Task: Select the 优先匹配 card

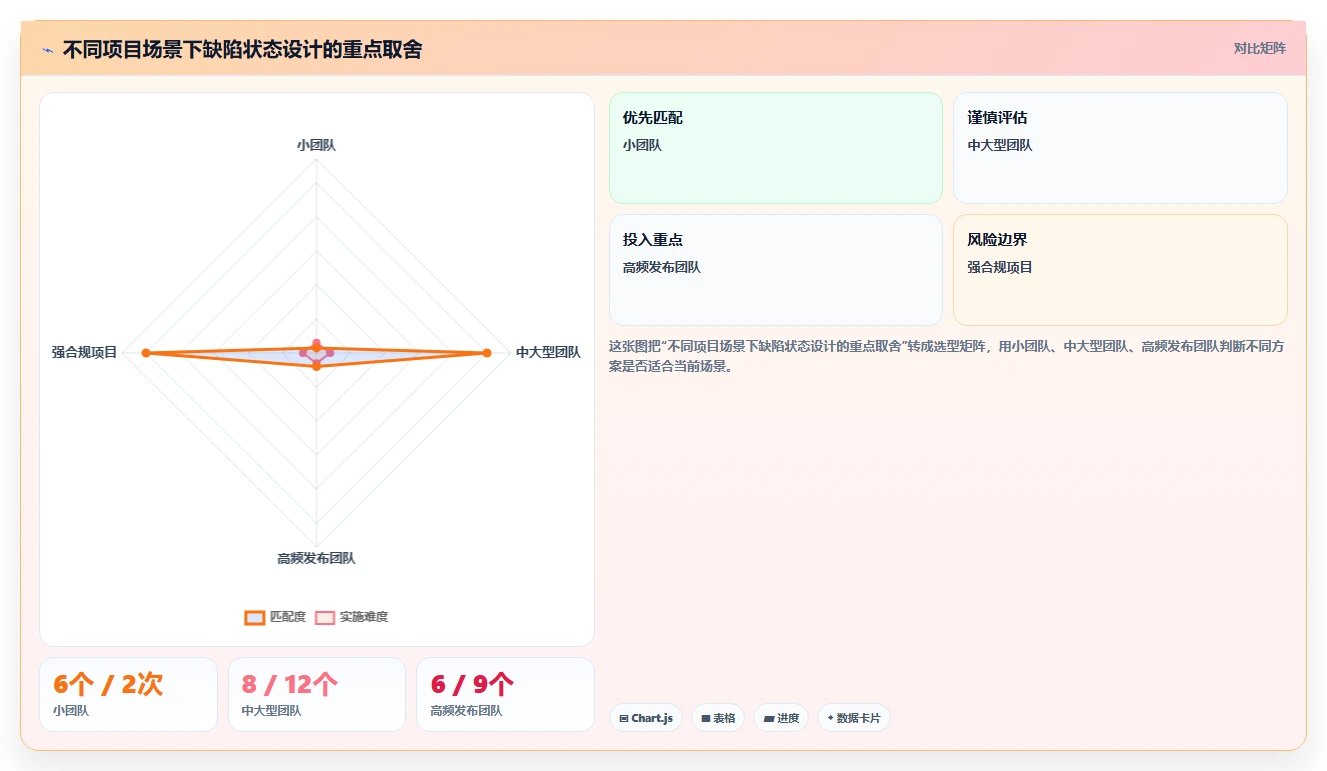Action: 775,148
